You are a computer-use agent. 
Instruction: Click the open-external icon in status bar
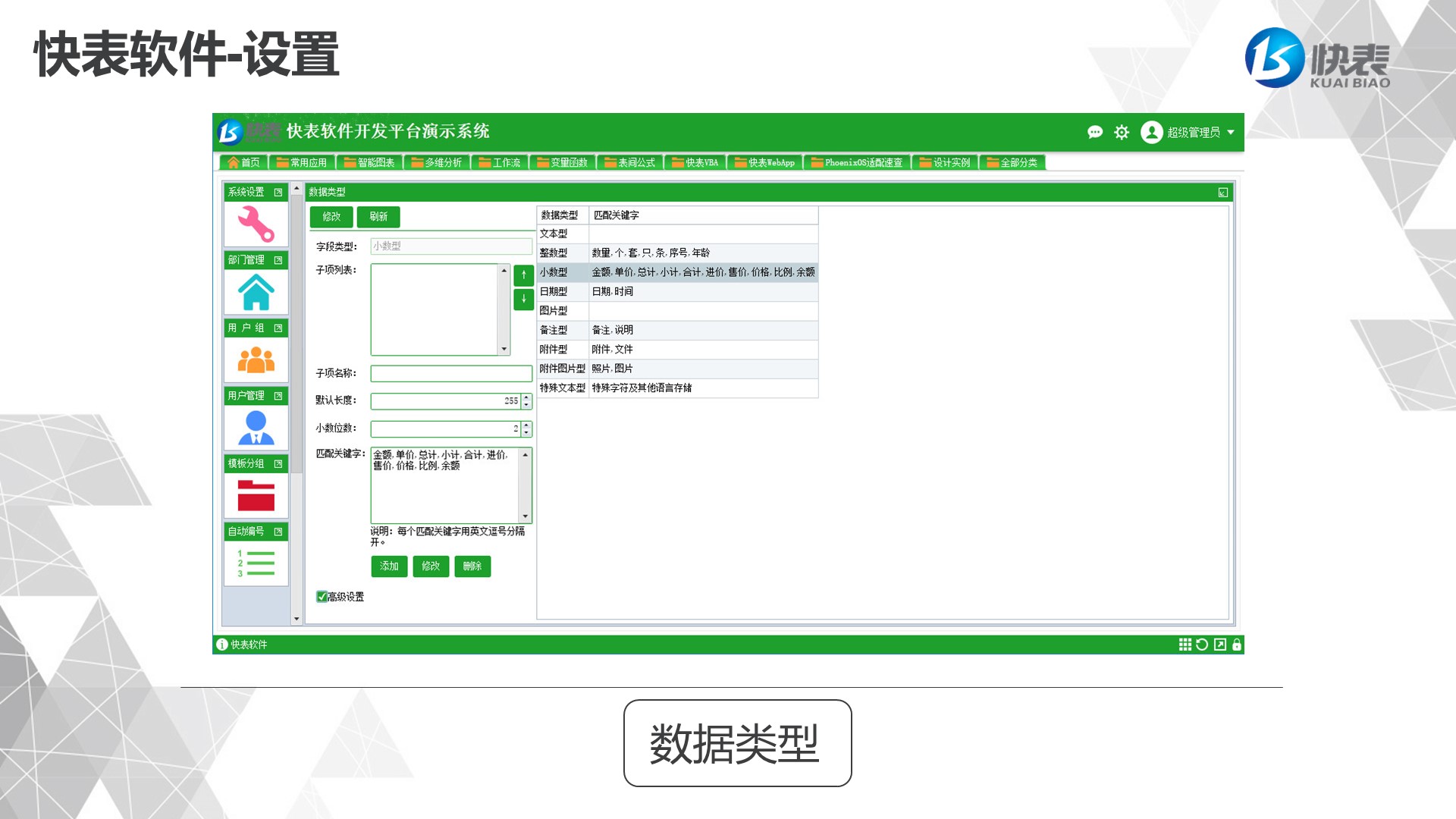1220,645
